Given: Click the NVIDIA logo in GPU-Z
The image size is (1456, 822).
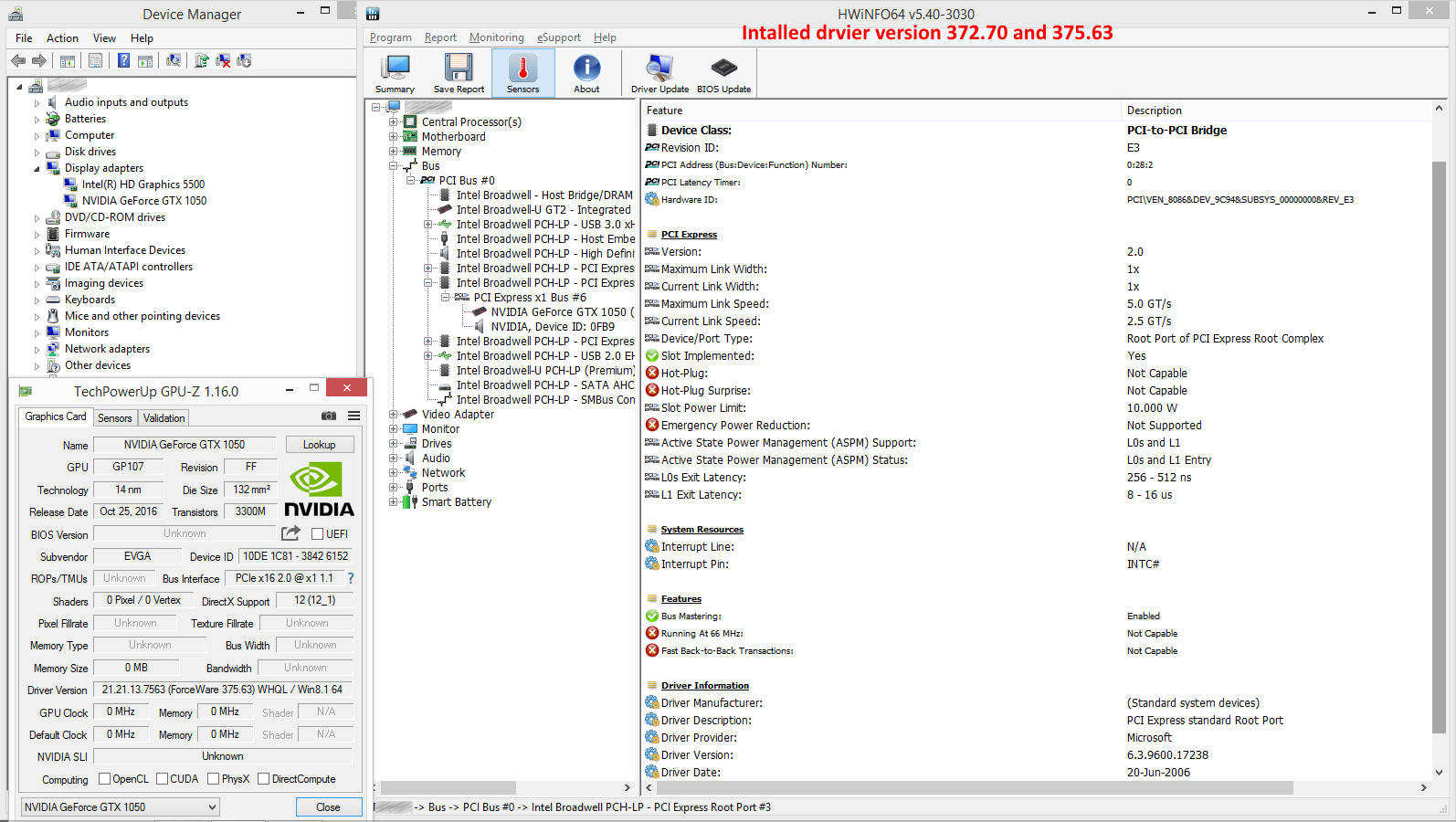Looking at the screenshot, I should [x=318, y=490].
